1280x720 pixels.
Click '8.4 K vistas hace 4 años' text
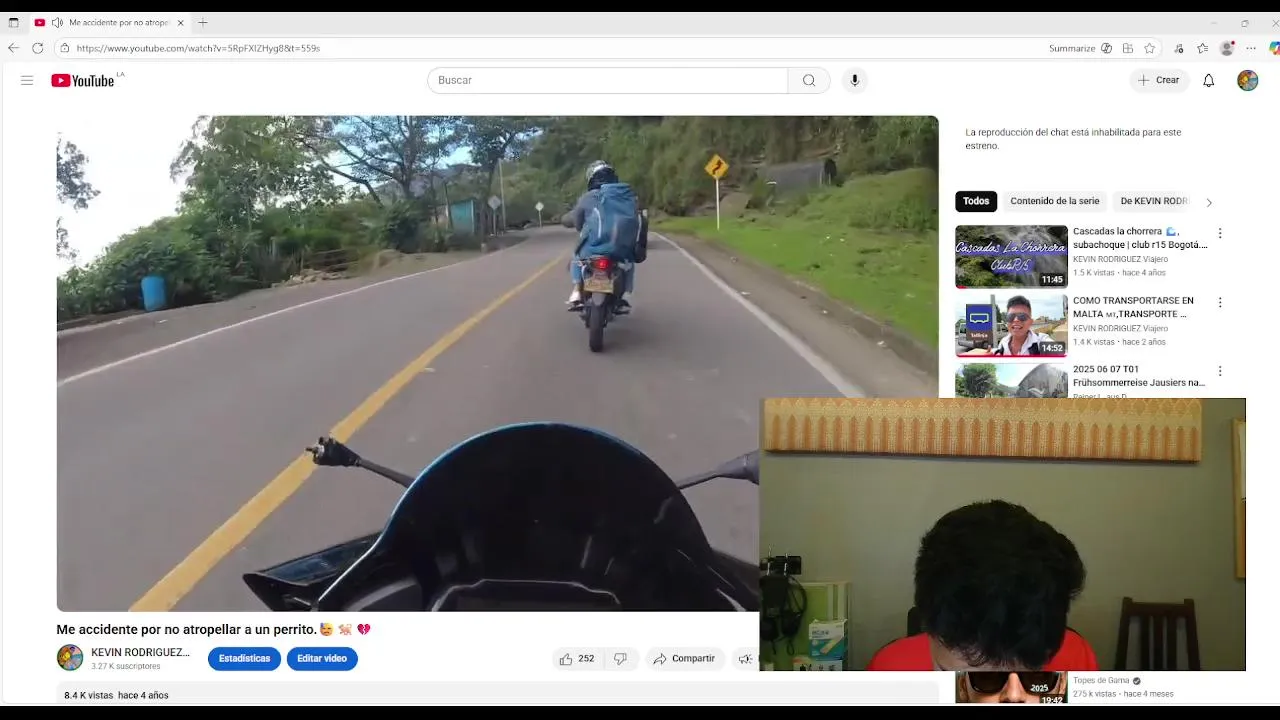pyautogui.click(x=116, y=695)
